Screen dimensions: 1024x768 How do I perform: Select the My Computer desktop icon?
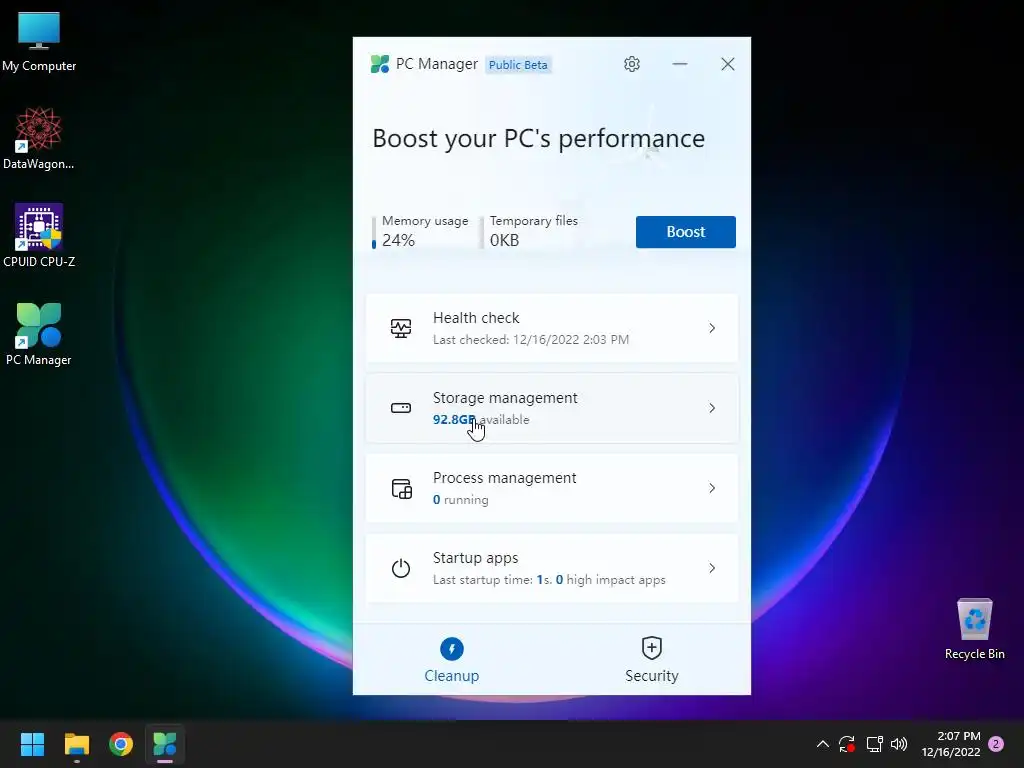pos(39,42)
